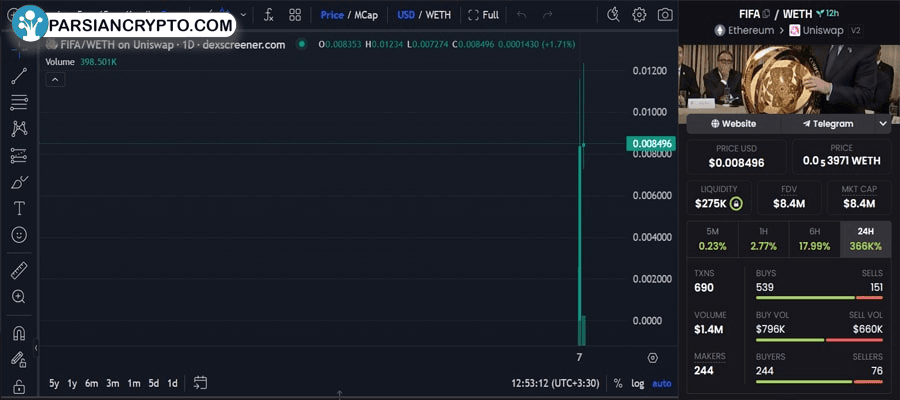The height and width of the screenshot is (400, 900).
Task: Open the token Website link
Action: pyautogui.click(x=734, y=123)
